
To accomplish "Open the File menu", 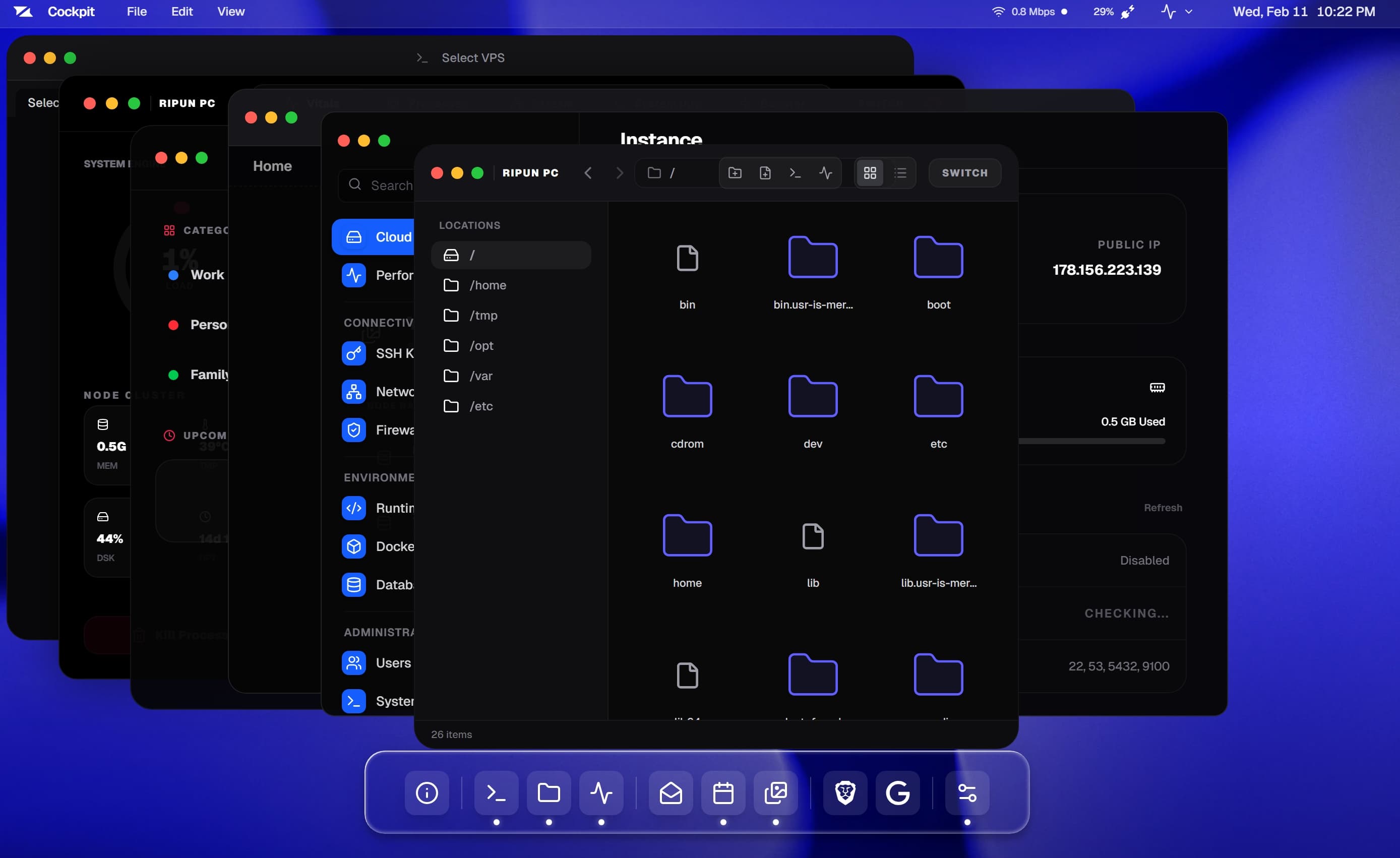I will click(136, 12).
